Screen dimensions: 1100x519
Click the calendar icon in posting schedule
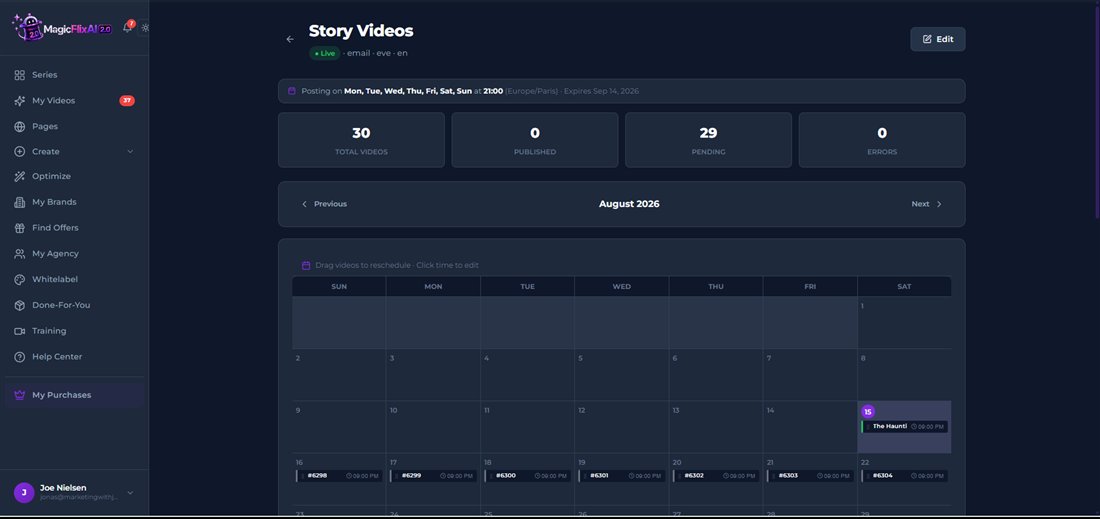292,91
